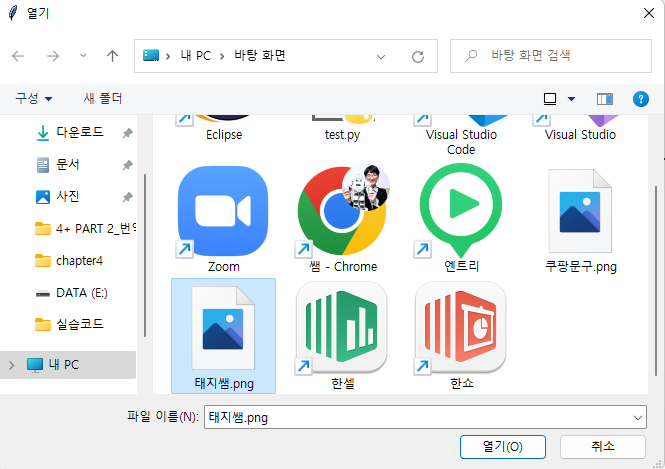Click 내 PC in the address breadcrumb

tap(196, 56)
